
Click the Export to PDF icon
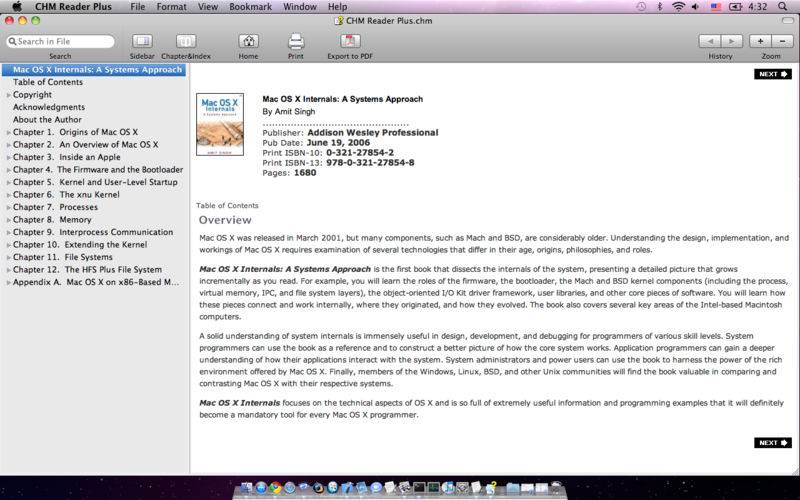click(350, 41)
